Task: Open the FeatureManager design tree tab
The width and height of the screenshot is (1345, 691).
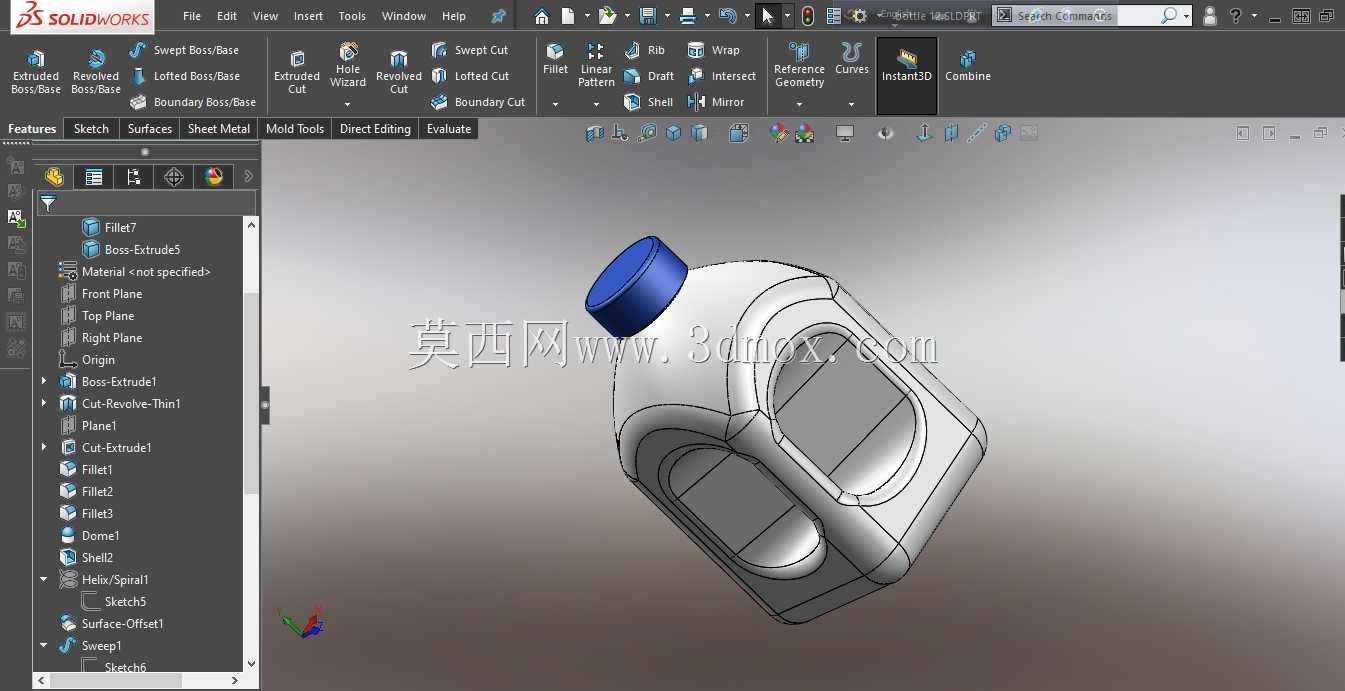Action: 54,177
